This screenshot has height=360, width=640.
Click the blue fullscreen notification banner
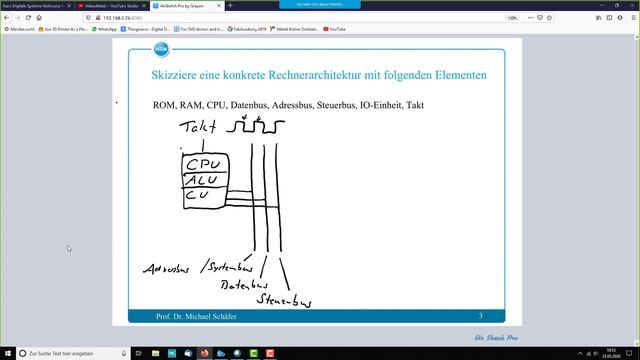320,4
